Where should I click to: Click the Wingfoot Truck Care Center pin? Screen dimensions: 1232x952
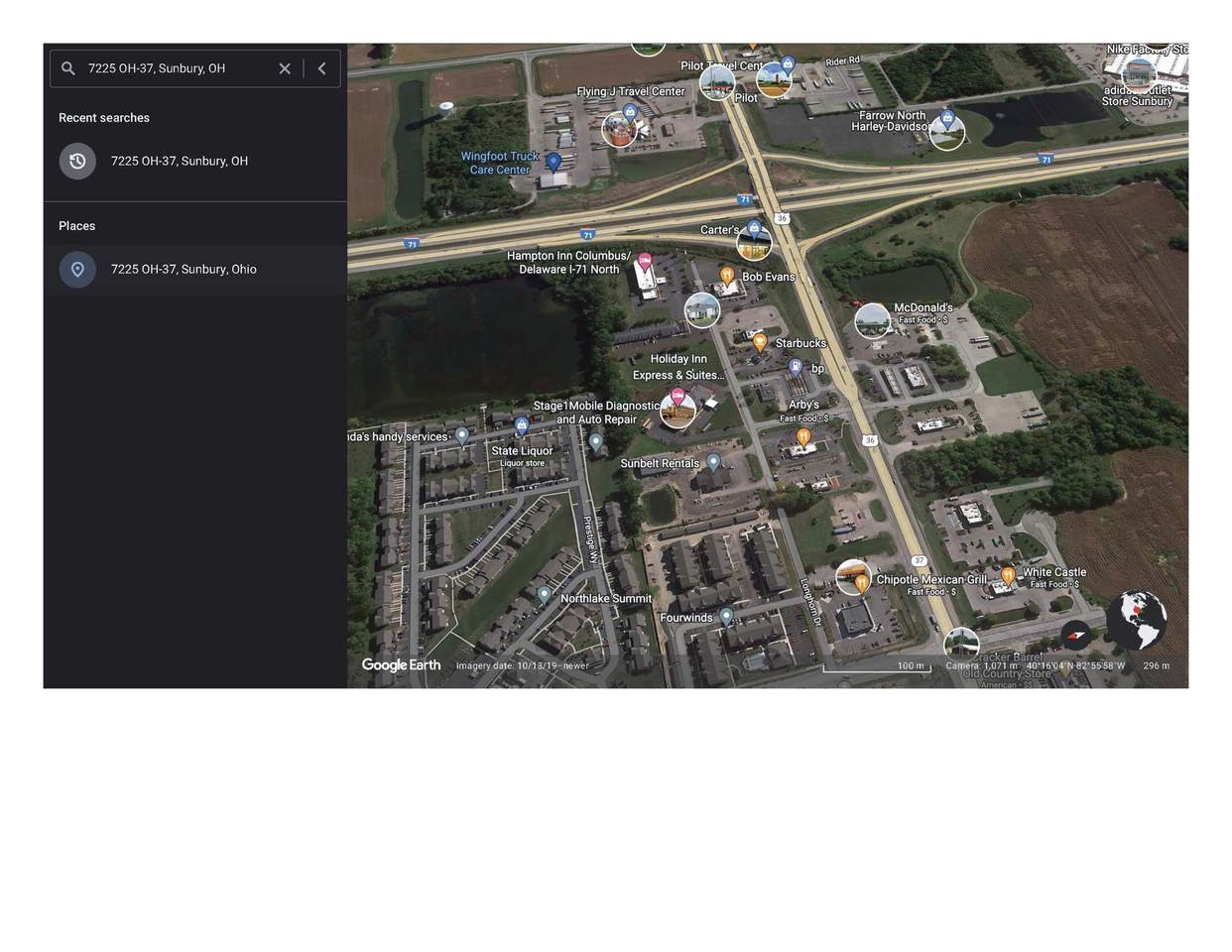[x=554, y=162]
